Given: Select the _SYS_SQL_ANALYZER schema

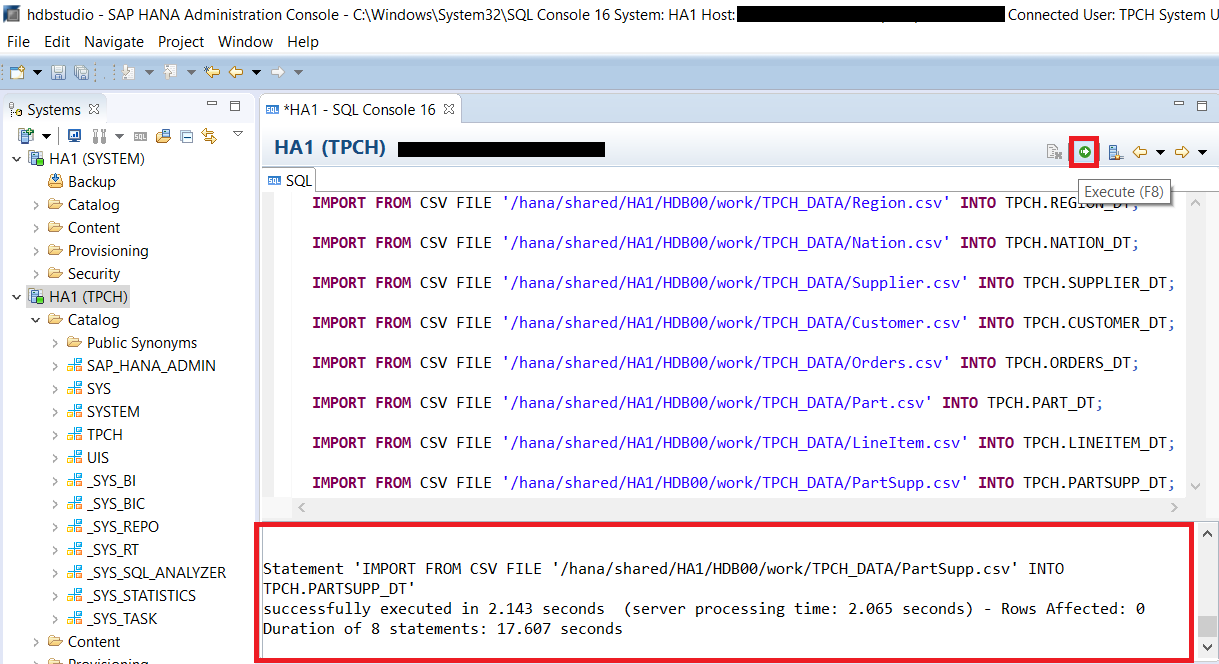Looking at the screenshot, I should point(146,573).
